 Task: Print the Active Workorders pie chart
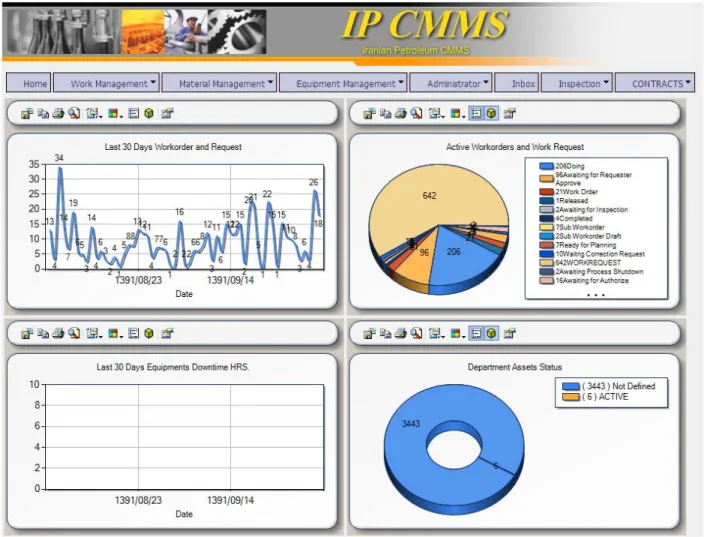click(x=400, y=114)
